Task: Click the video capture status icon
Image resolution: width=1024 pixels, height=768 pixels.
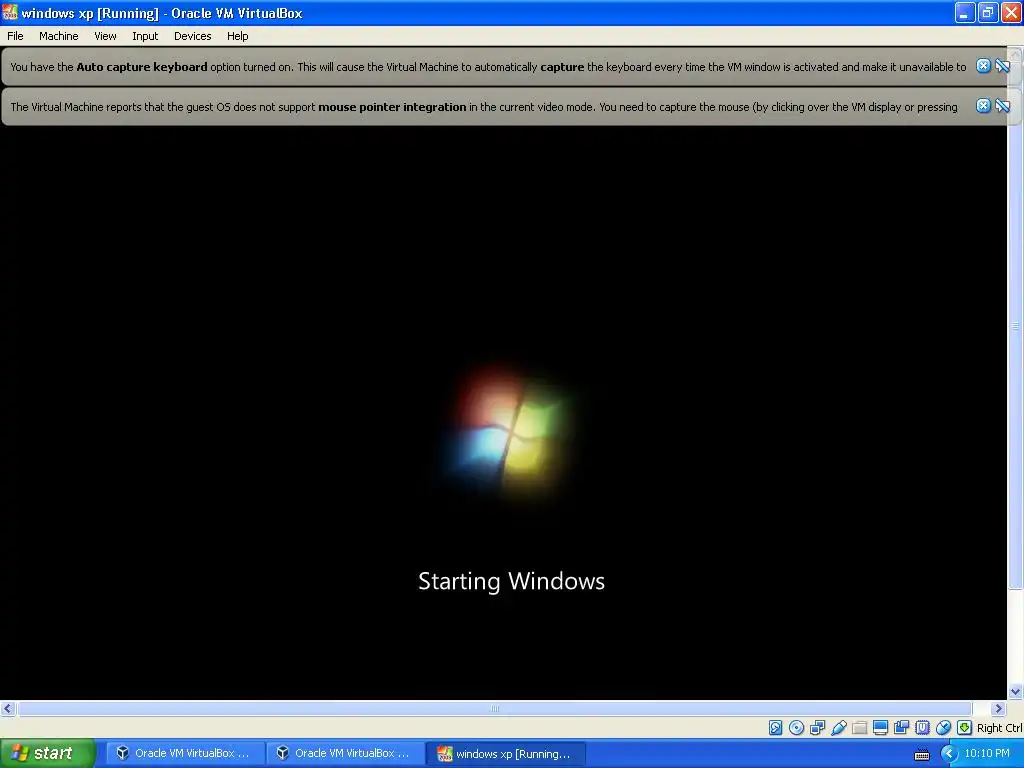Action: coord(901,728)
